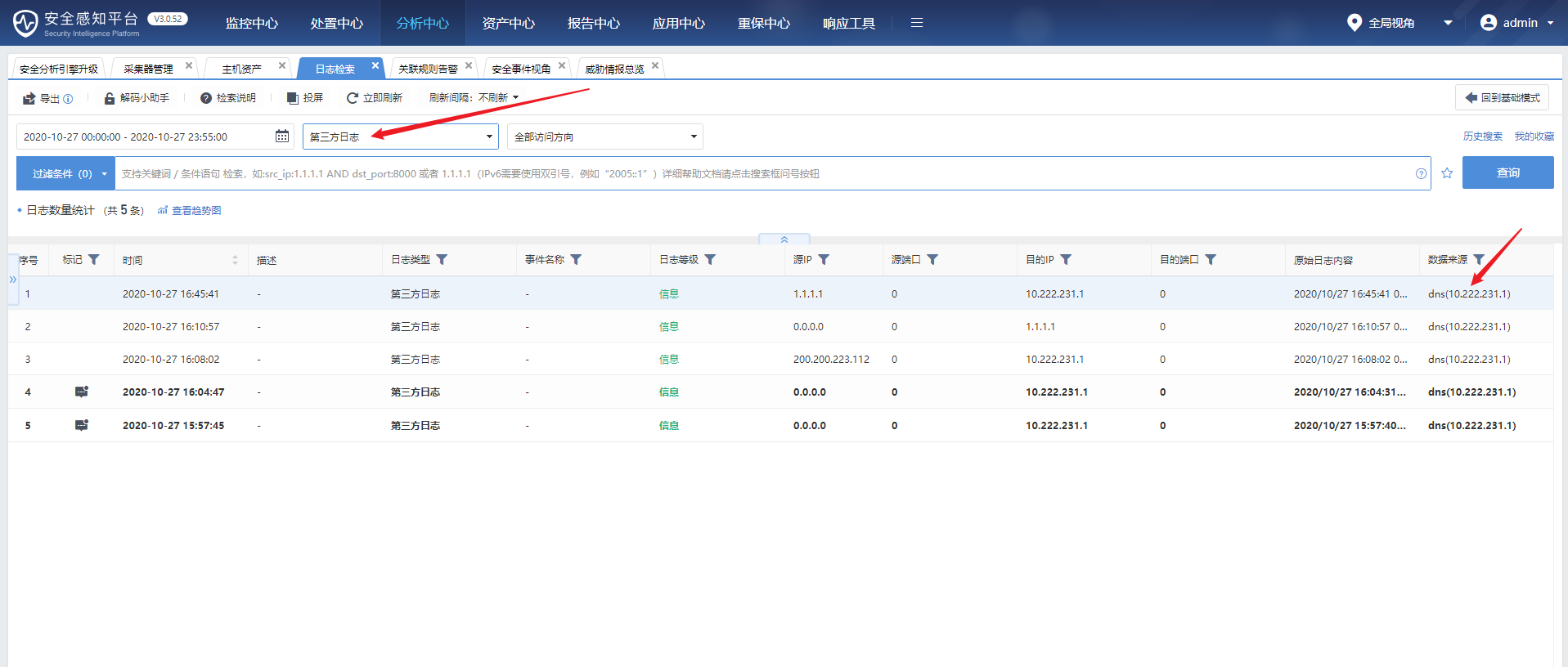Click the search keyword input field
This screenshot has height=667, width=1568.
coord(761,173)
